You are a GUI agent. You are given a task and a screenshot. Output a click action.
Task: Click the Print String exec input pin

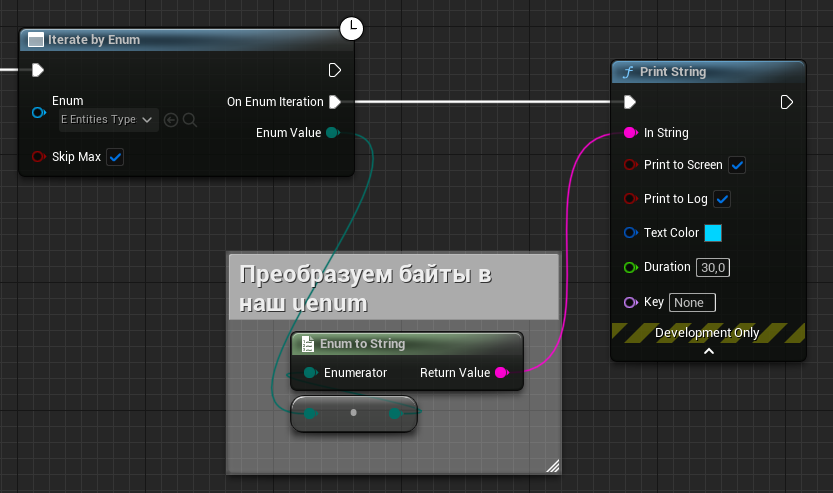tap(629, 102)
